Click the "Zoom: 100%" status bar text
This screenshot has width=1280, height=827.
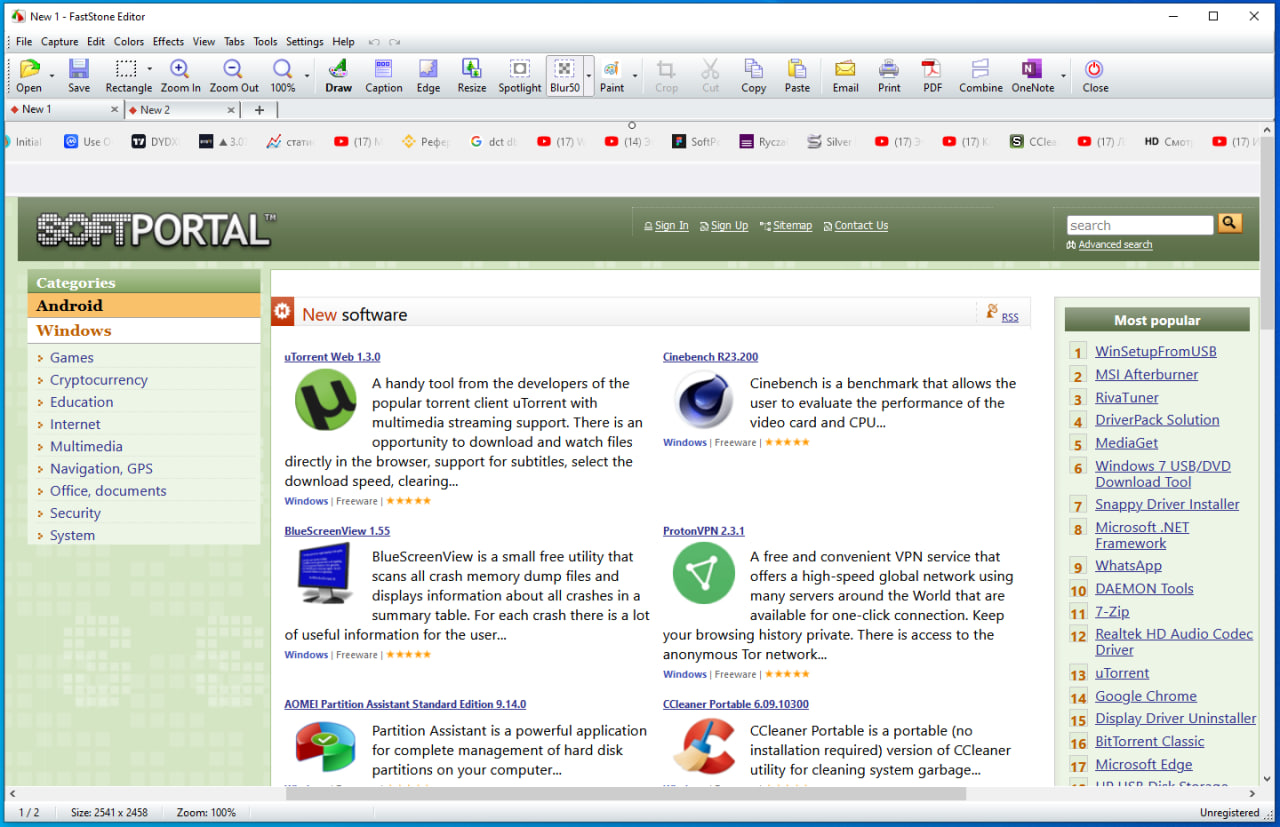(x=206, y=813)
